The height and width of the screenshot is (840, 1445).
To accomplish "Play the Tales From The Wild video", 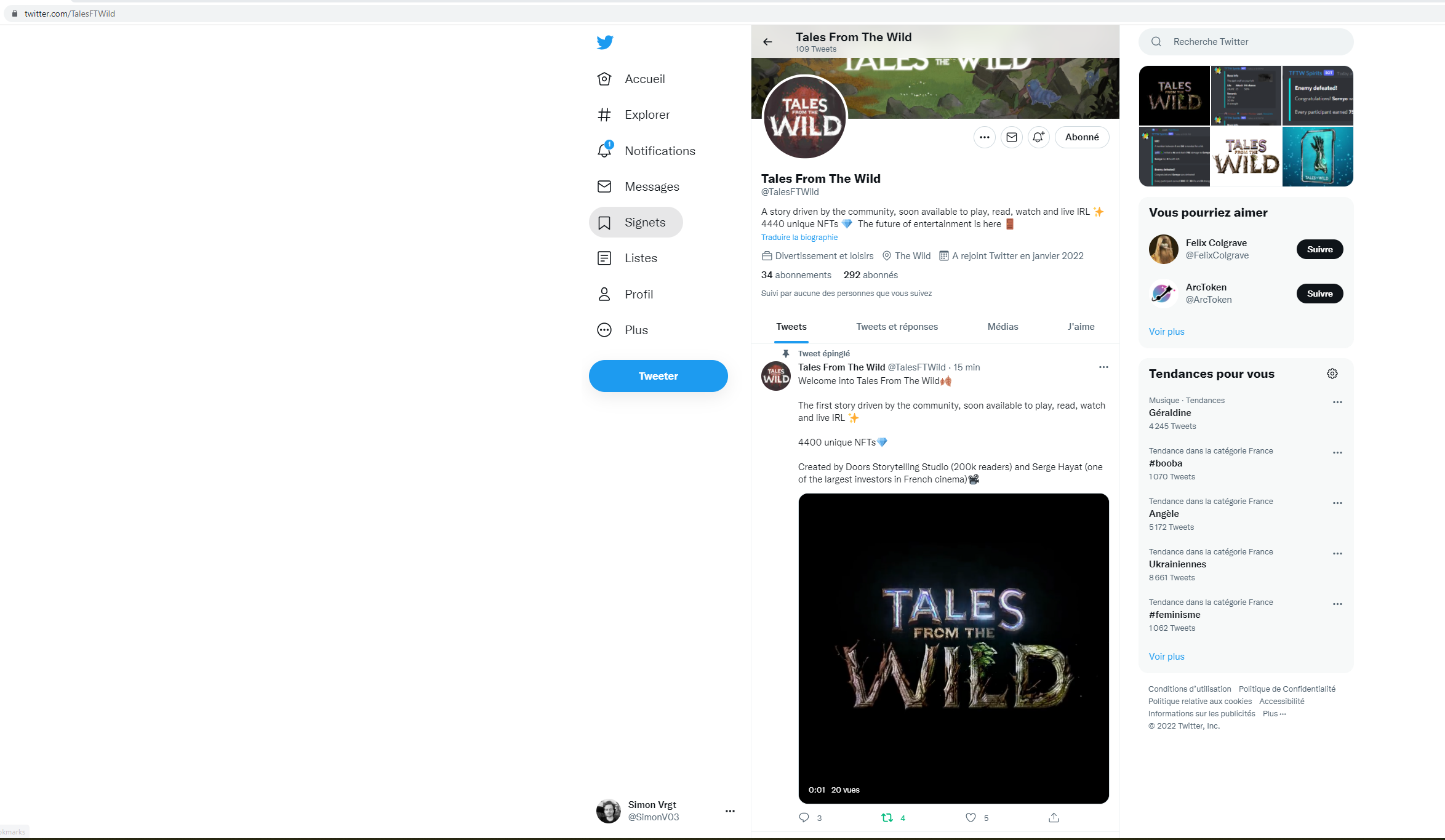I will tap(953, 649).
